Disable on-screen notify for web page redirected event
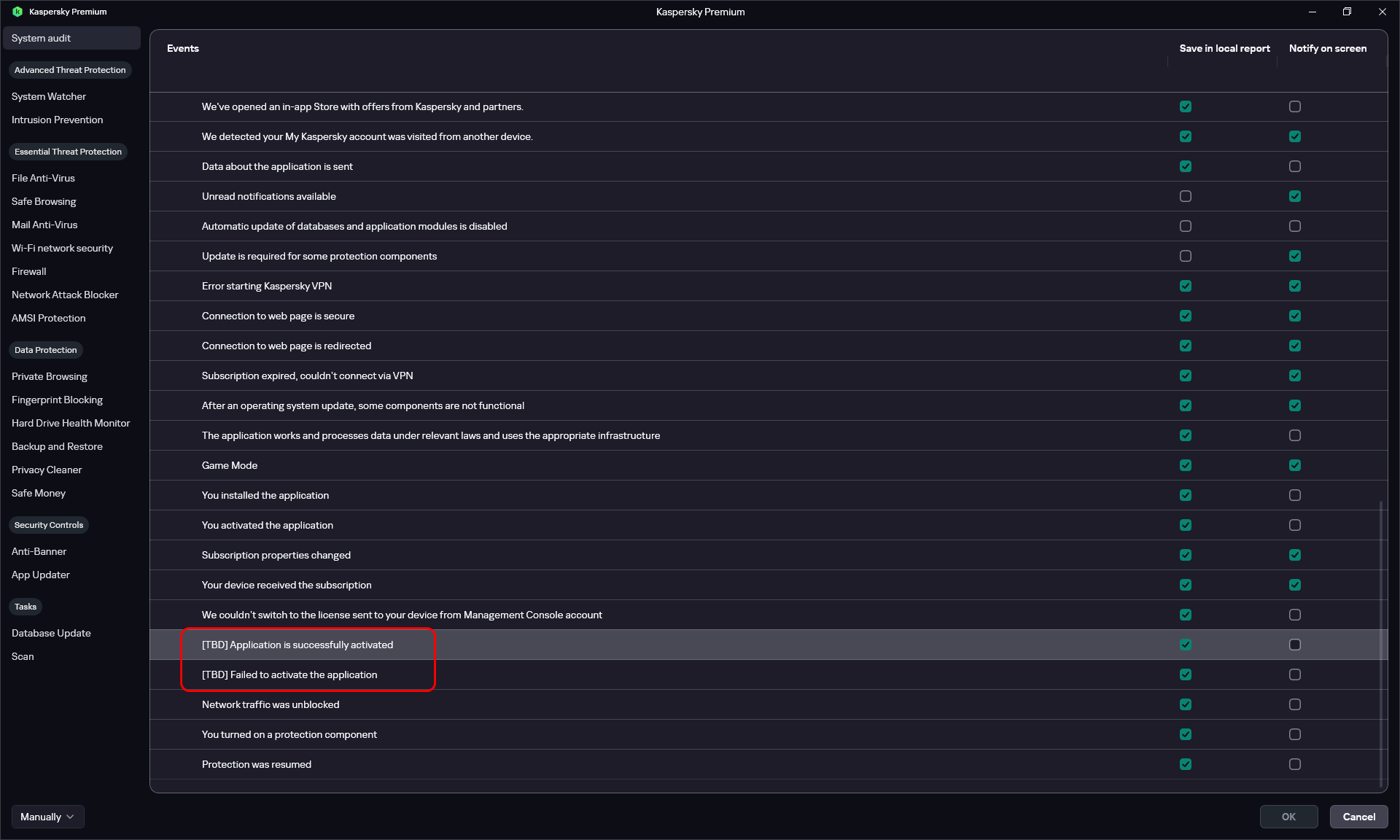This screenshot has height=840, width=1400. click(x=1295, y=346)
